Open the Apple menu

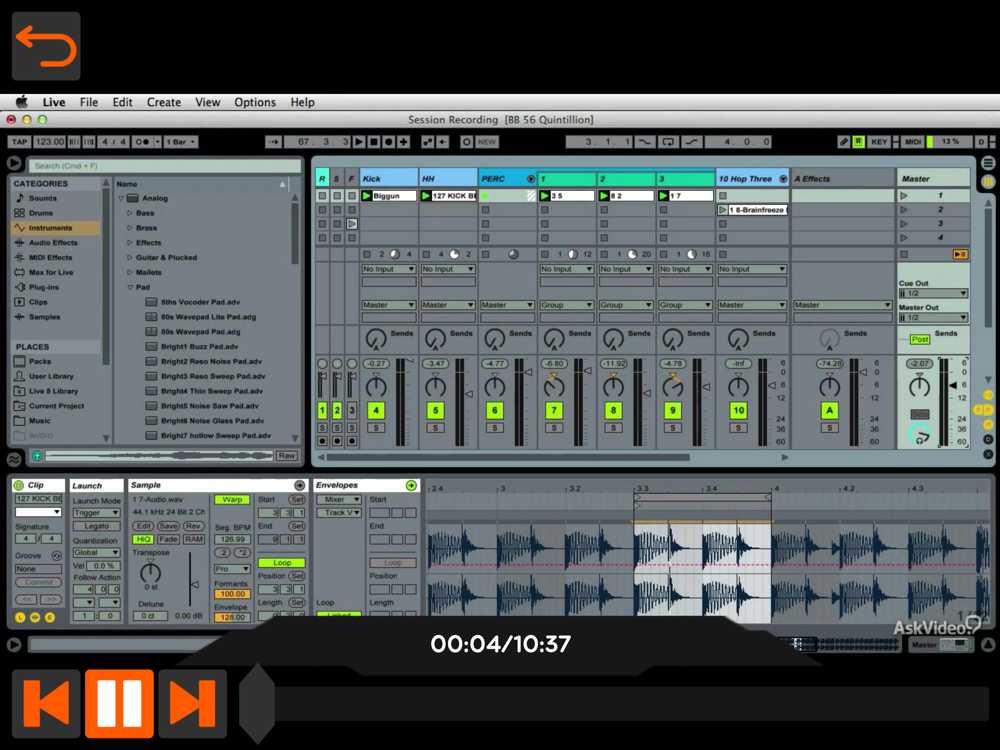22,102
